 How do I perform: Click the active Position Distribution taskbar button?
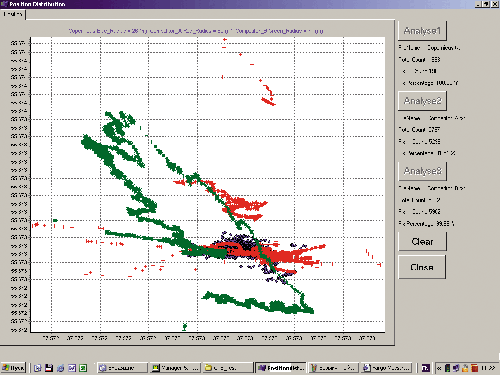281,368
